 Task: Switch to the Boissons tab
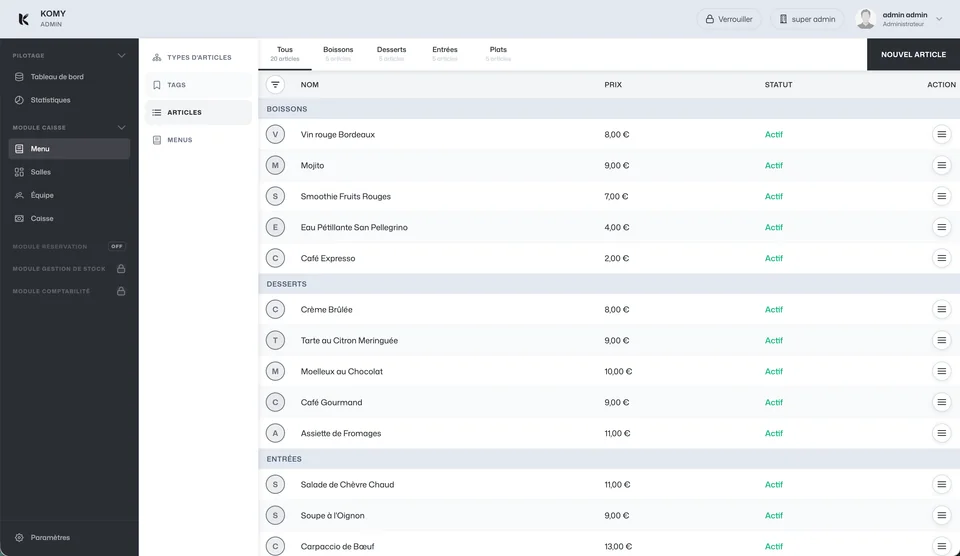coord(338,54)
